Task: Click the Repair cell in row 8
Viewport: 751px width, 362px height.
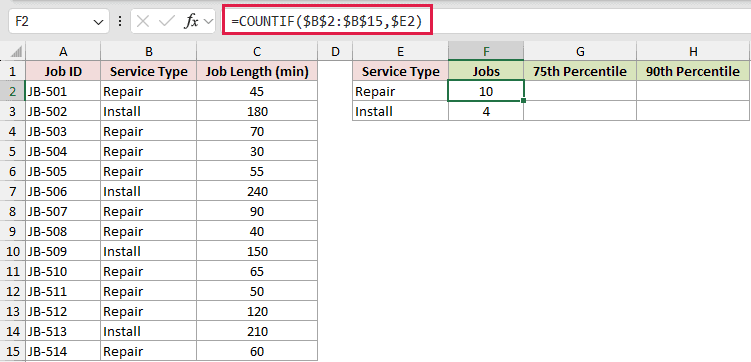Action: click(148, 212)
